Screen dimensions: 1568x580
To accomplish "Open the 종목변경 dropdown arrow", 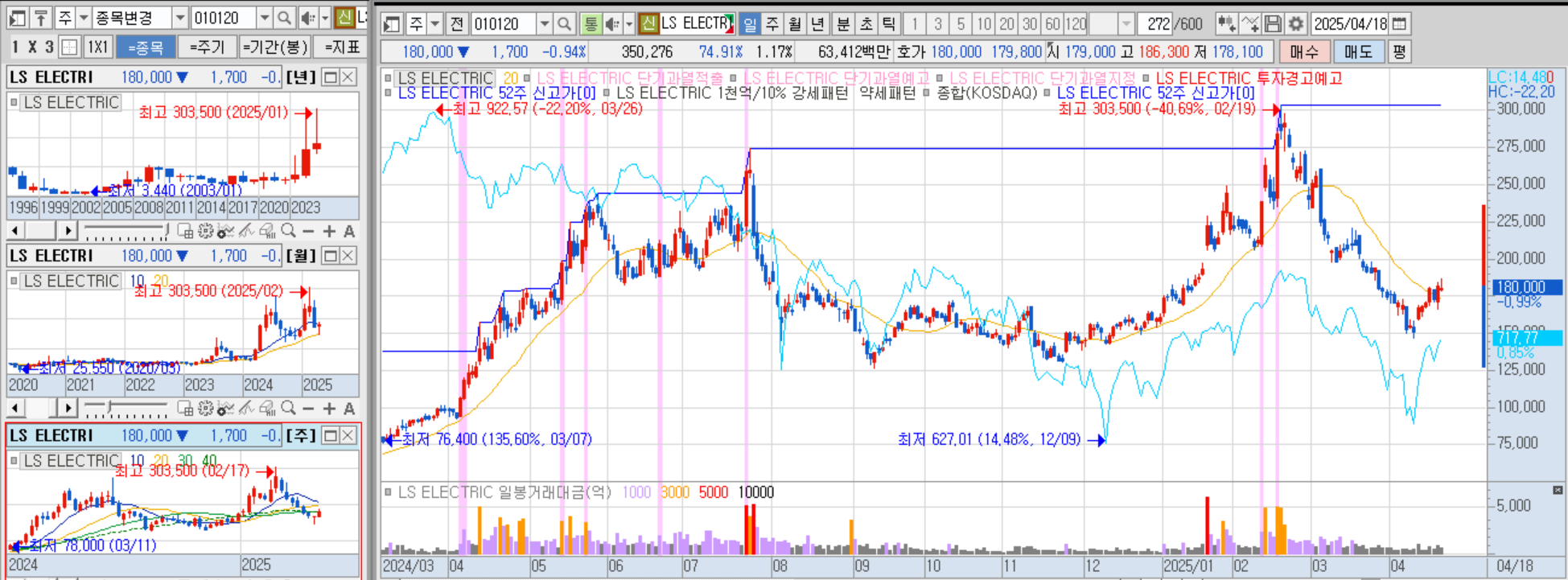I will (180, 18).
